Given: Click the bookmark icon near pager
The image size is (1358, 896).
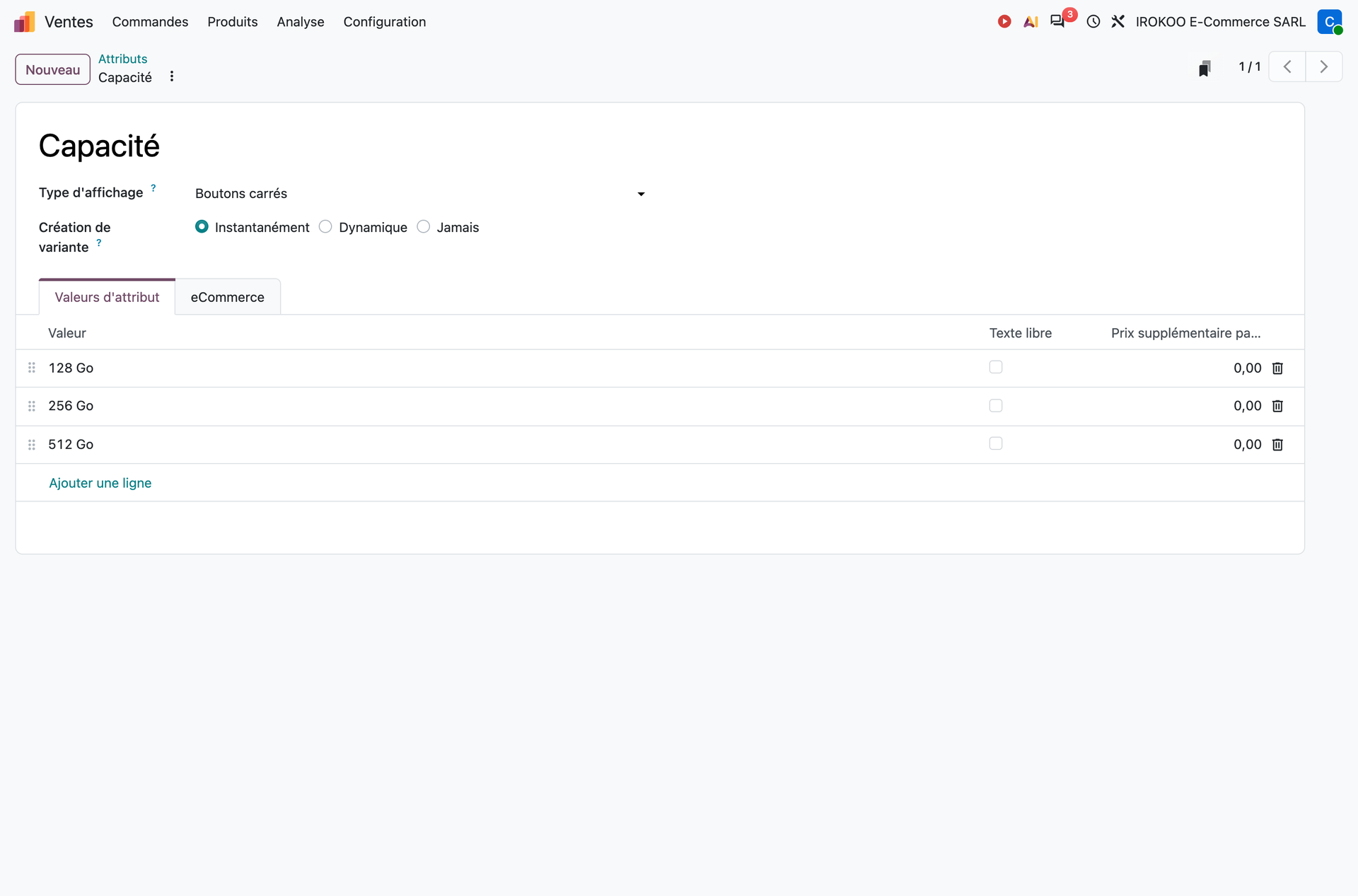Looking at the screenshot, I should (1205, 68).
